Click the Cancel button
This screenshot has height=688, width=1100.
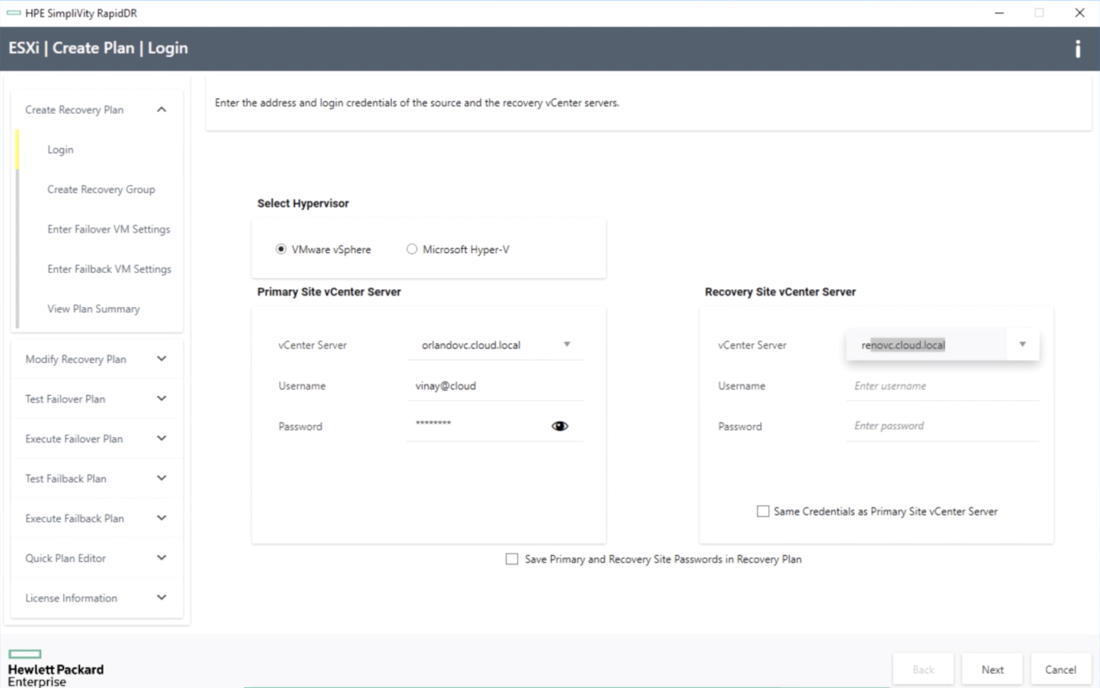[x=1060, y=670]
